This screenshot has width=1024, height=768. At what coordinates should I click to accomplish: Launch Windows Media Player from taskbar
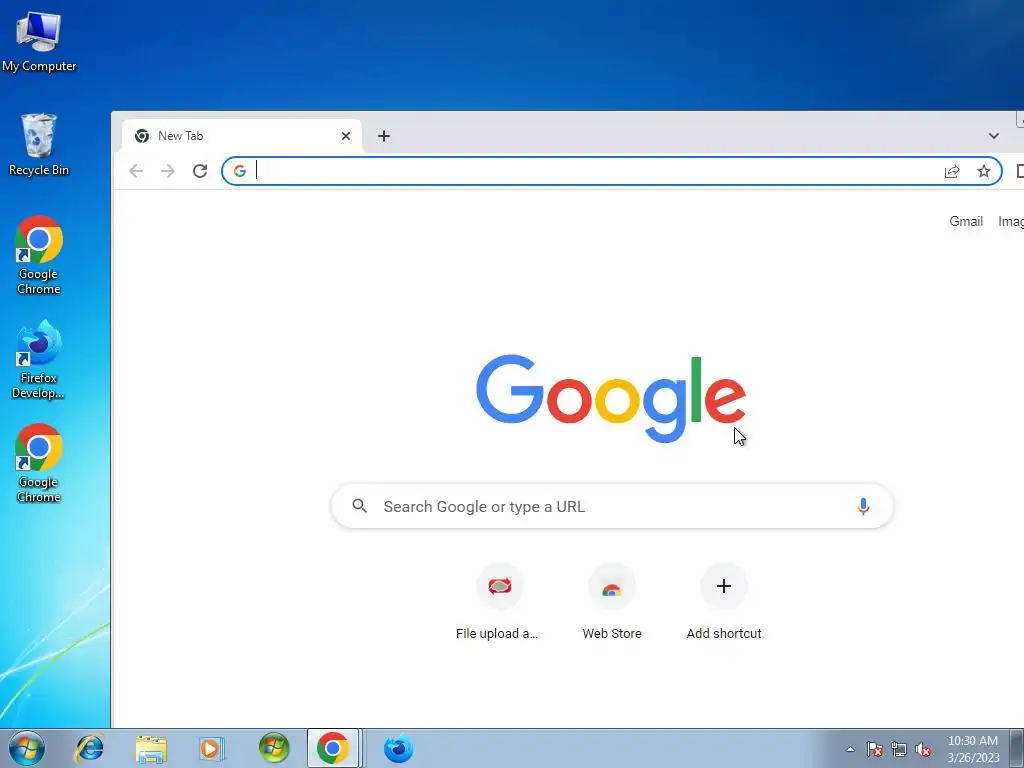pyautogui.click(x=212, y=748)
